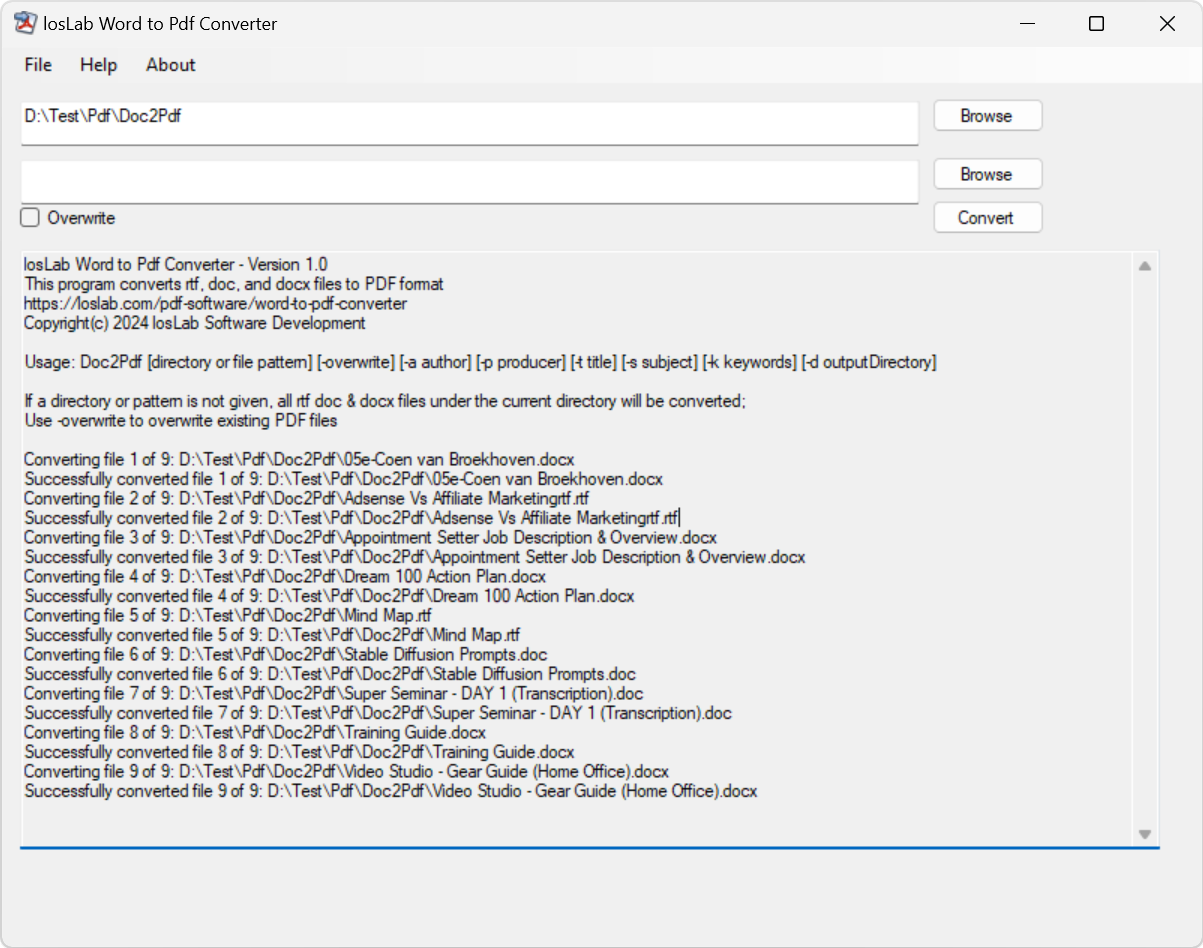Click the loslab.com URL line in log
Screen dimensions: 1203x948
click(215, 304)
